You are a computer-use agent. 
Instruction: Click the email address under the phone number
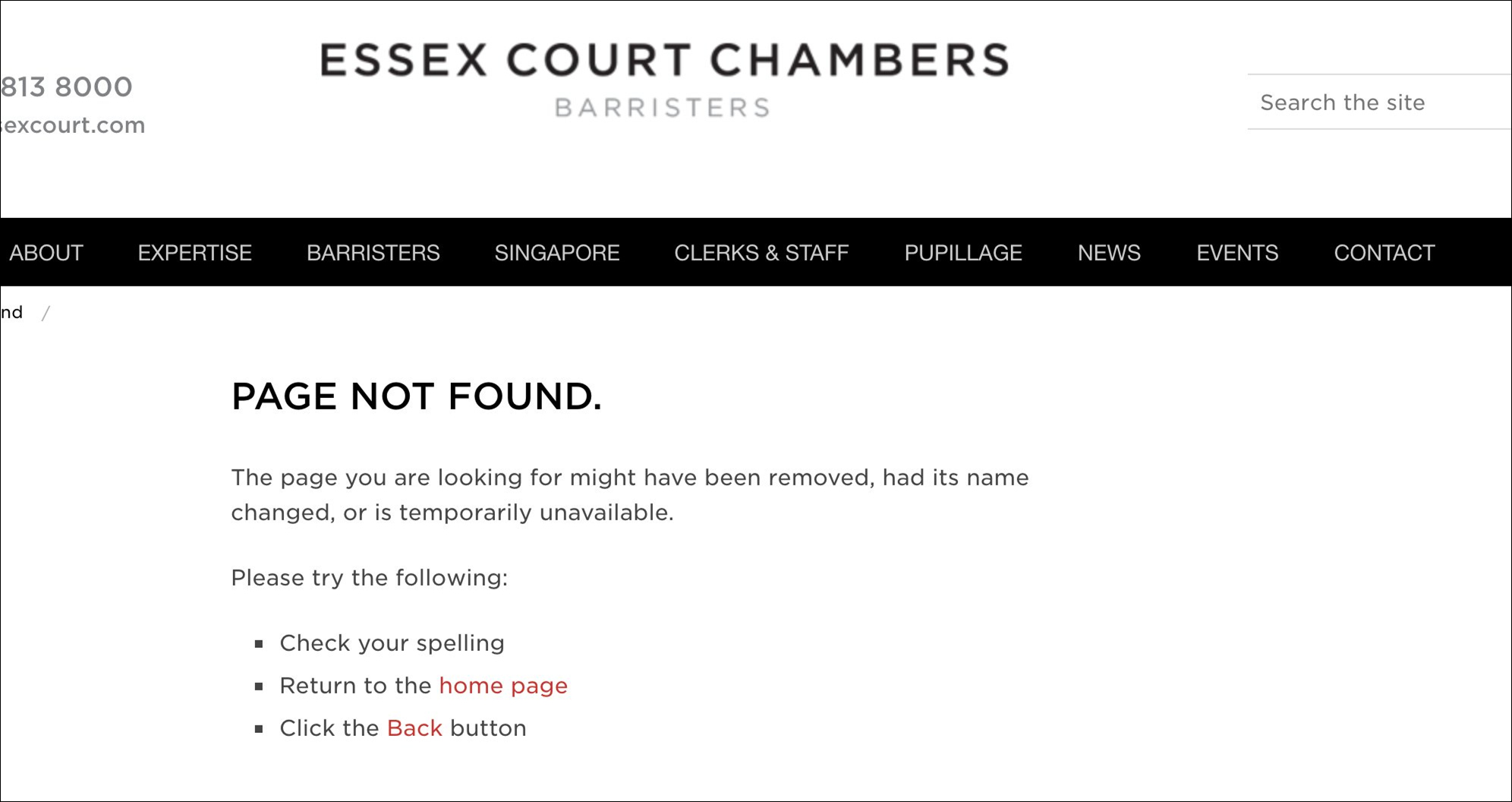tap(74, 125)
